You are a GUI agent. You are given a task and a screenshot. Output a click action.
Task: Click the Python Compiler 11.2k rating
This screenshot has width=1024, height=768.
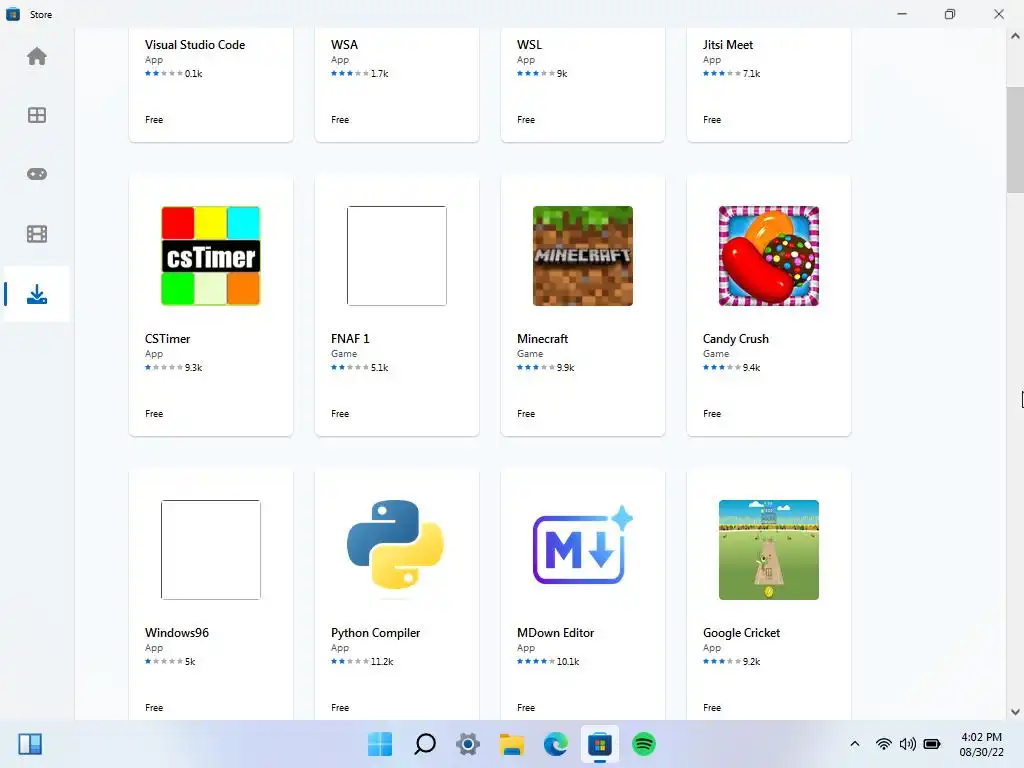tap(362, 662)
